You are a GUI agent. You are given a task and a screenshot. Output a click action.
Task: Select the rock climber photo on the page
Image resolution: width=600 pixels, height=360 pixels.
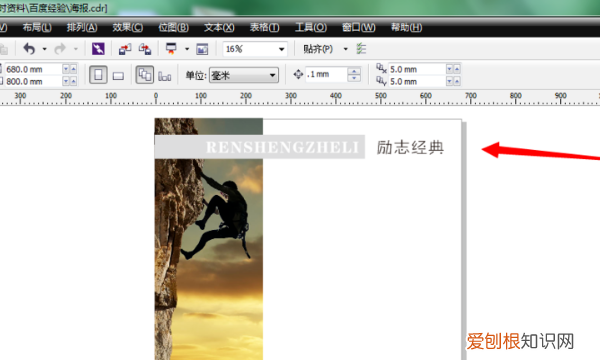209,239
